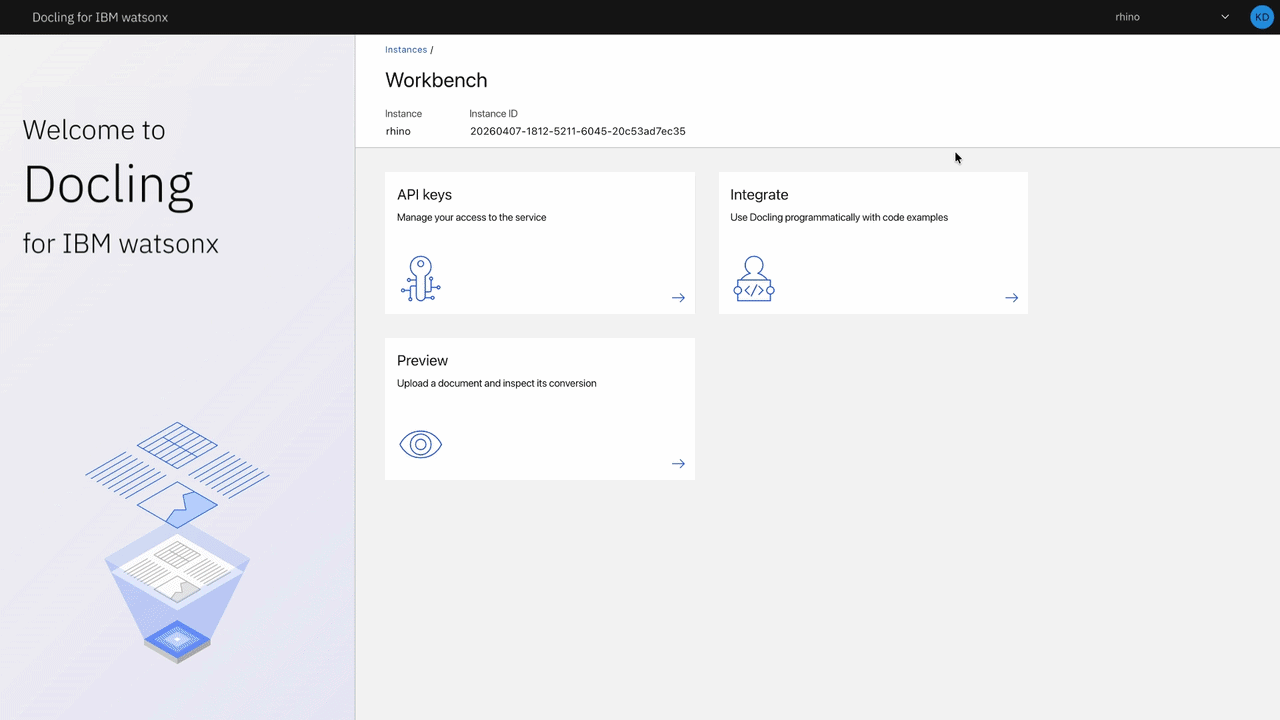Viewport: 1280px width, 720px height.
Task: Click the key icon on API keys card
Action: click(x=421, y=279)
